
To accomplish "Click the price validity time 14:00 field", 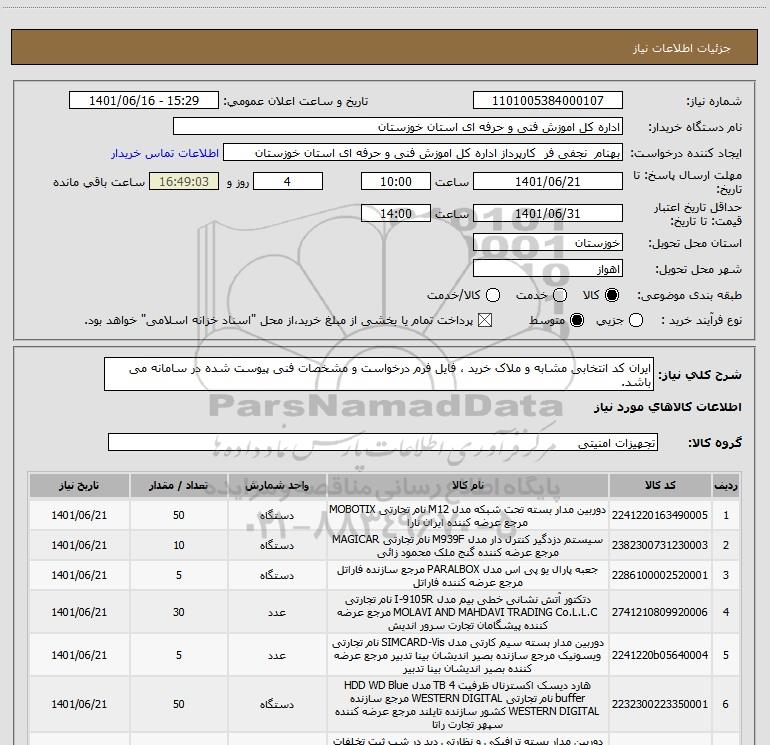I will tap(396, 213).
